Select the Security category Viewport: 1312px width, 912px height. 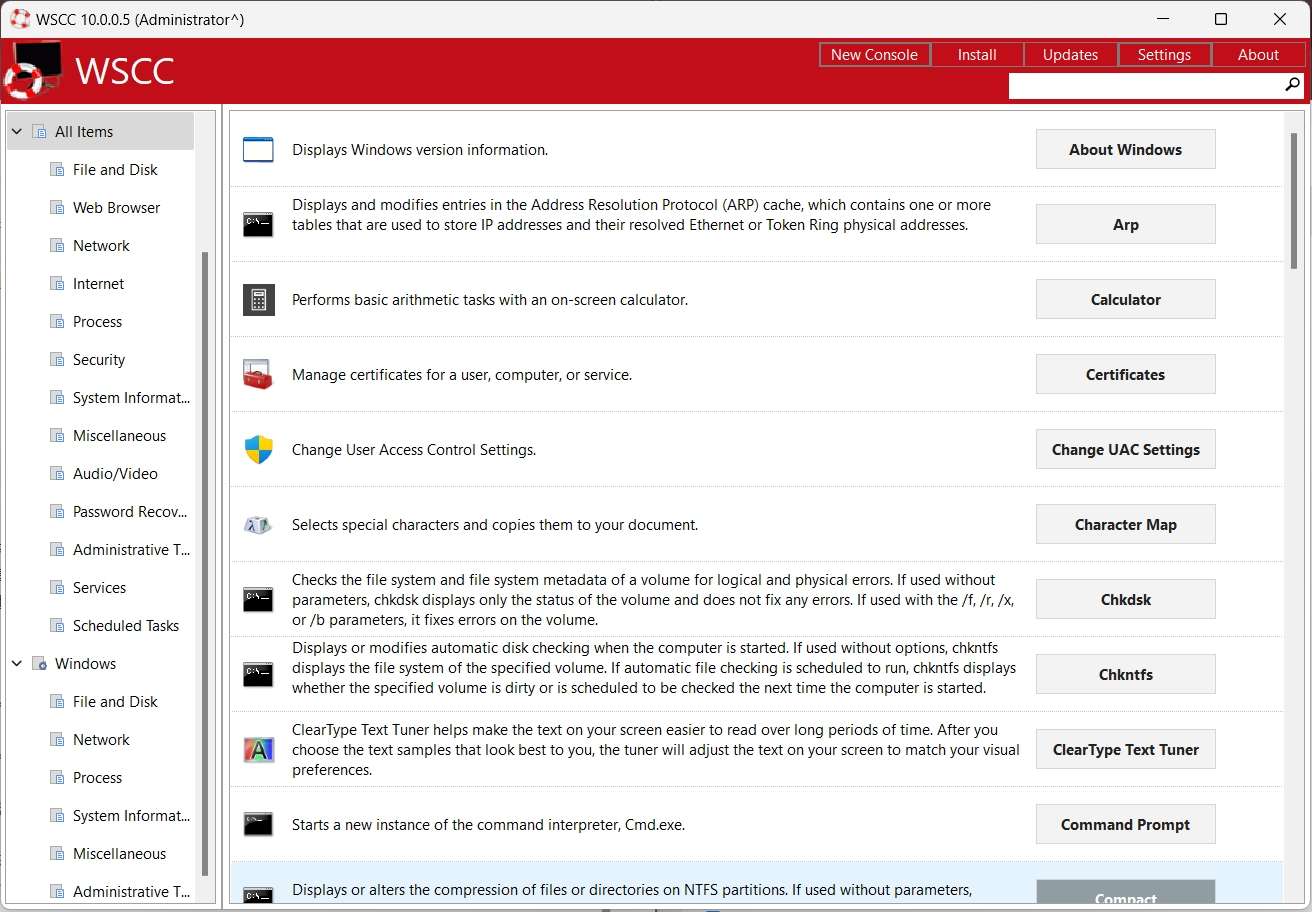pyautogui.click(x=99, y=360)
